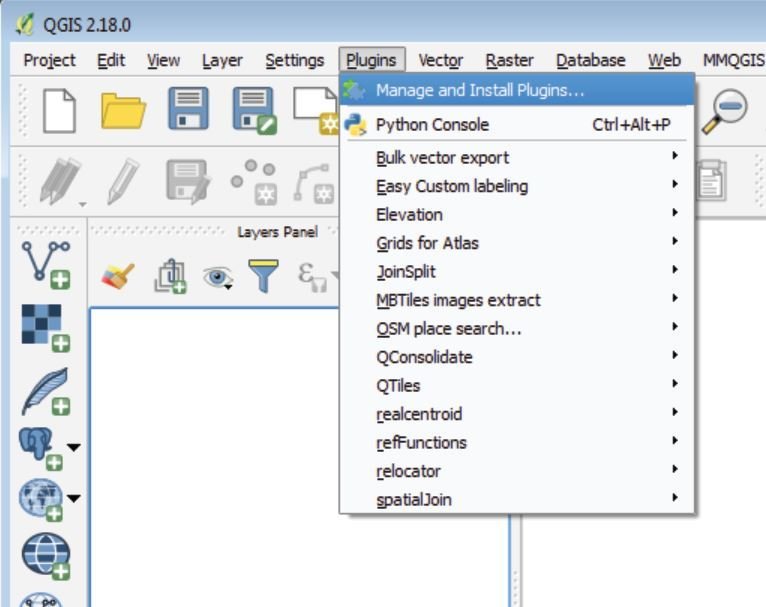Click the QGIS logo in title bar
766x607 pixels.
(24, 24)
